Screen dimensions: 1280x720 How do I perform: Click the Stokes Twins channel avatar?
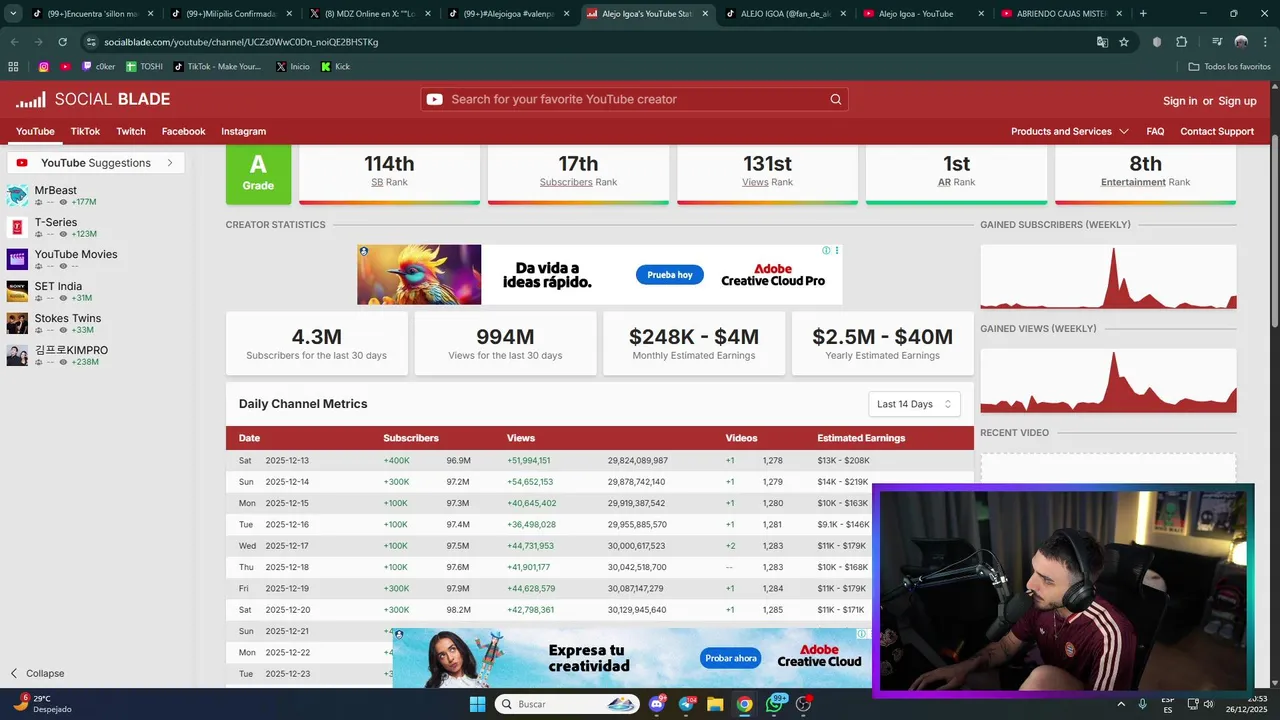click(x=17, y=323)
